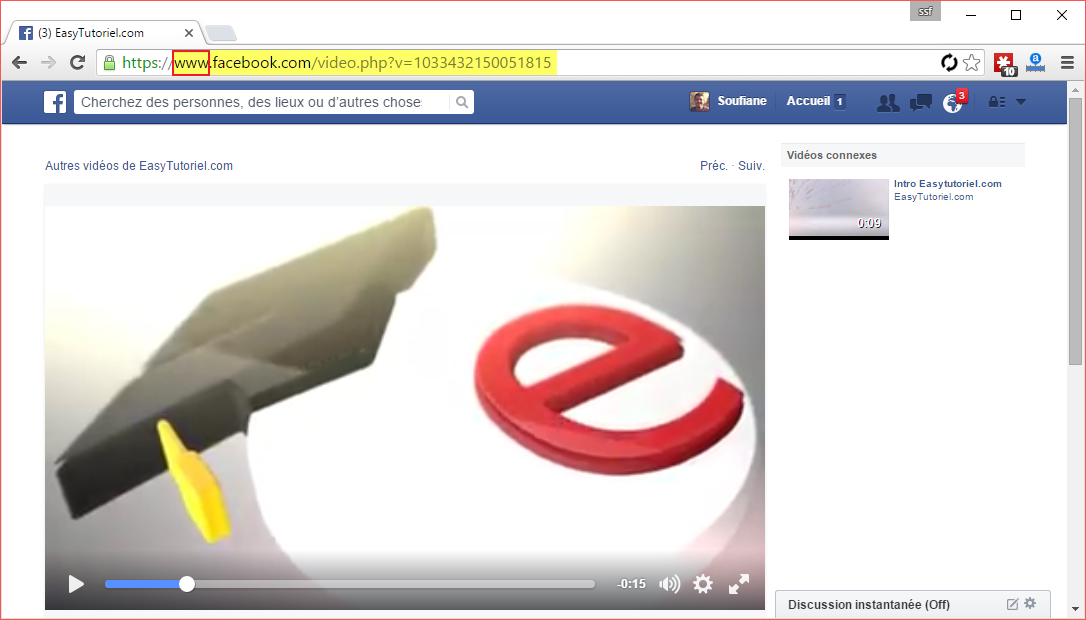Viewport: 1086px width, 620px height.
Task: Switch the video to fullscreen
Action: [739, 584]
